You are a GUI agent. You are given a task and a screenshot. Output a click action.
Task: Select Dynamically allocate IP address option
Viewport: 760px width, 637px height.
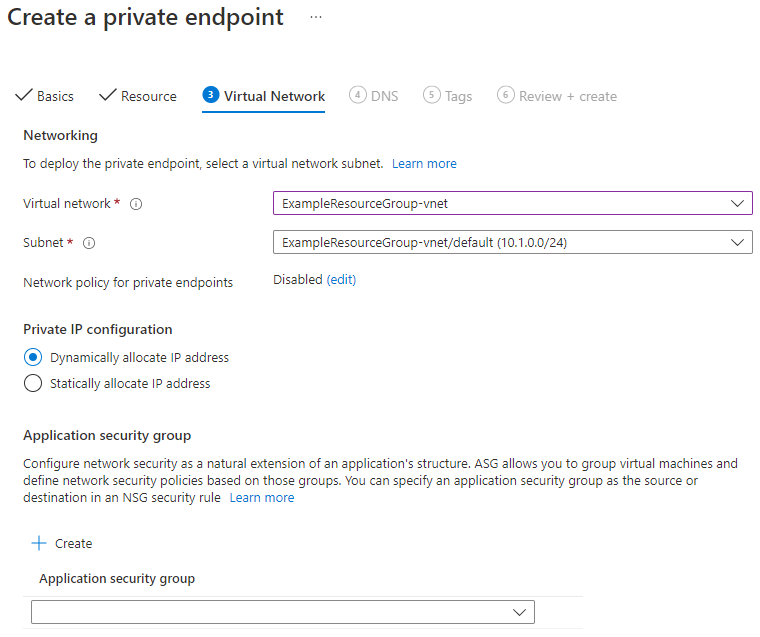coord(33,357)
